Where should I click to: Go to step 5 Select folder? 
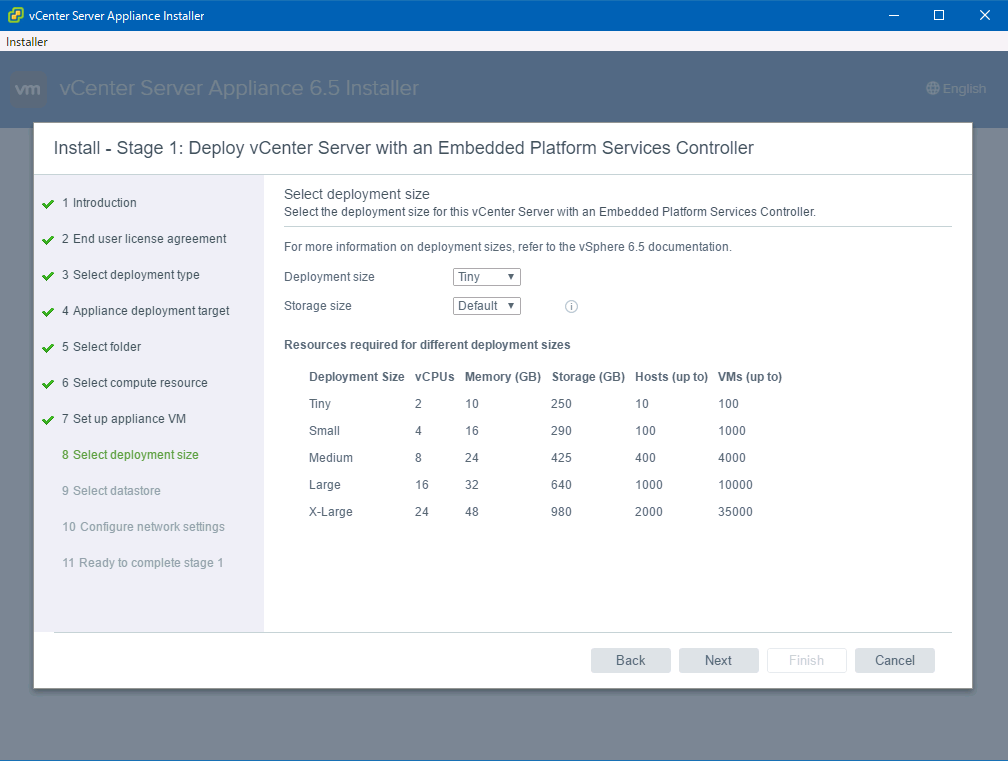(x=102, y=346)
